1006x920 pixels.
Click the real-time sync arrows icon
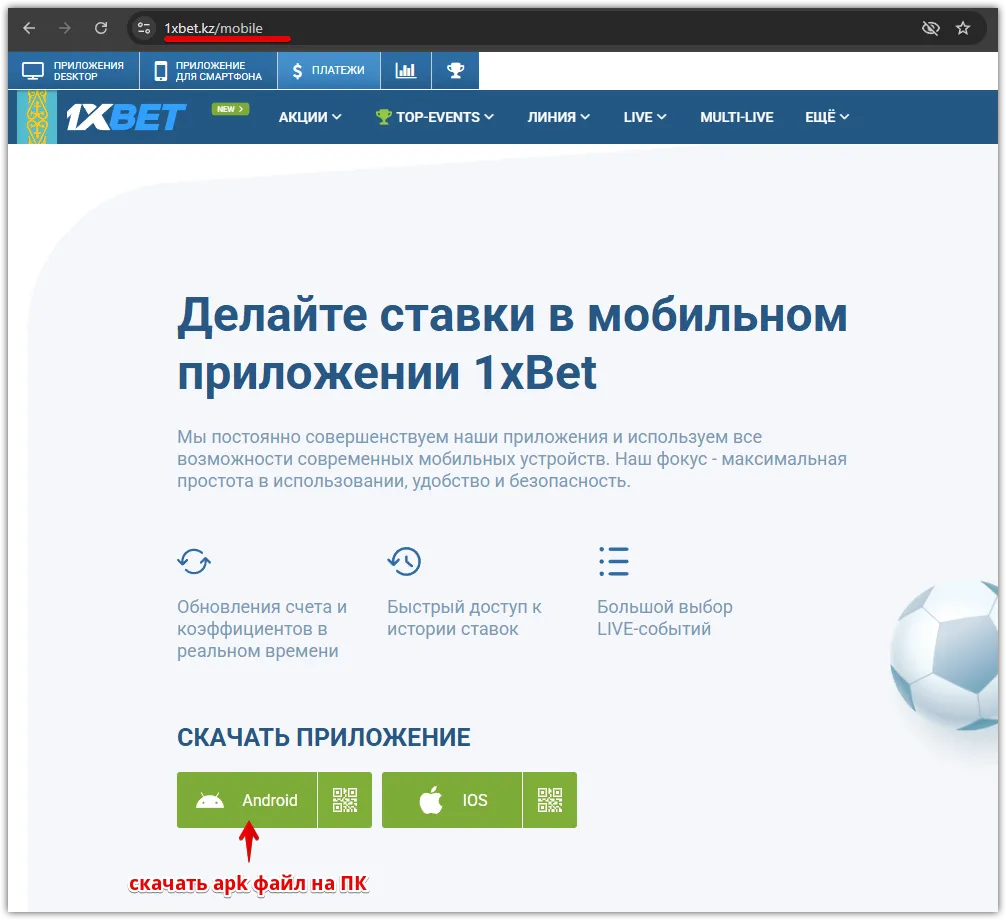click(x=194, y=561)
